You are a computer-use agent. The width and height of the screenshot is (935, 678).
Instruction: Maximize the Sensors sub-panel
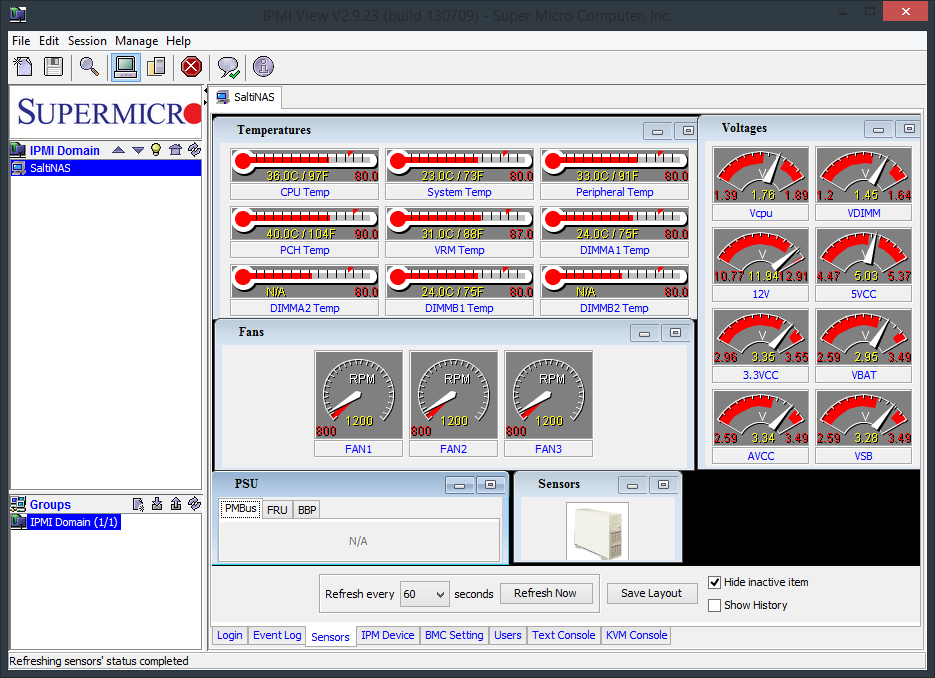[x=664, y=485]
